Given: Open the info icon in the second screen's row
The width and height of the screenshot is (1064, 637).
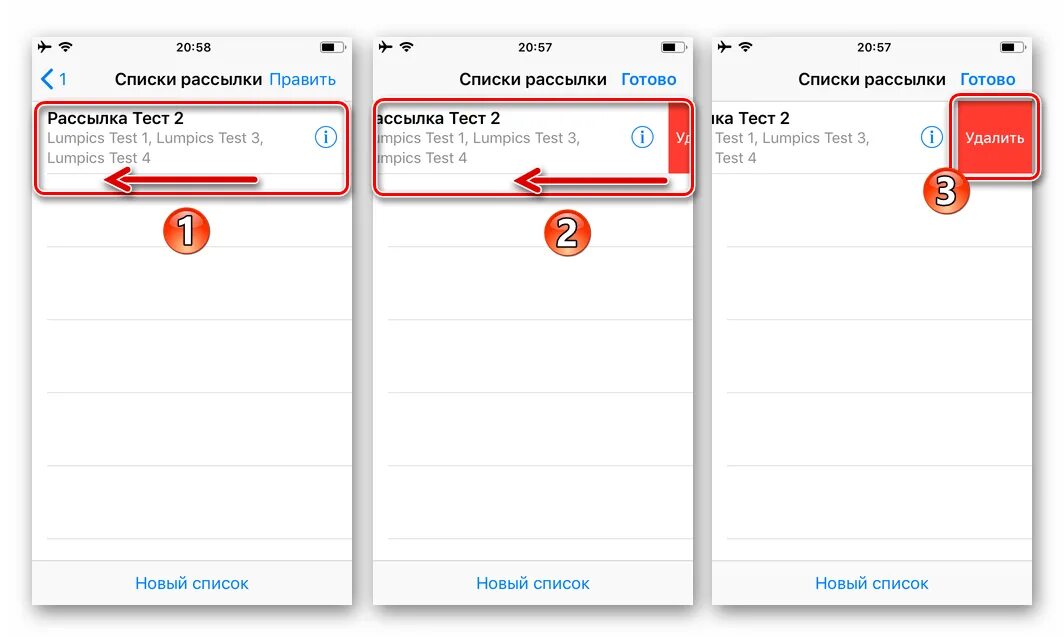Looking at the screenshot, I should pyautogui.click(x=642, y=138).
